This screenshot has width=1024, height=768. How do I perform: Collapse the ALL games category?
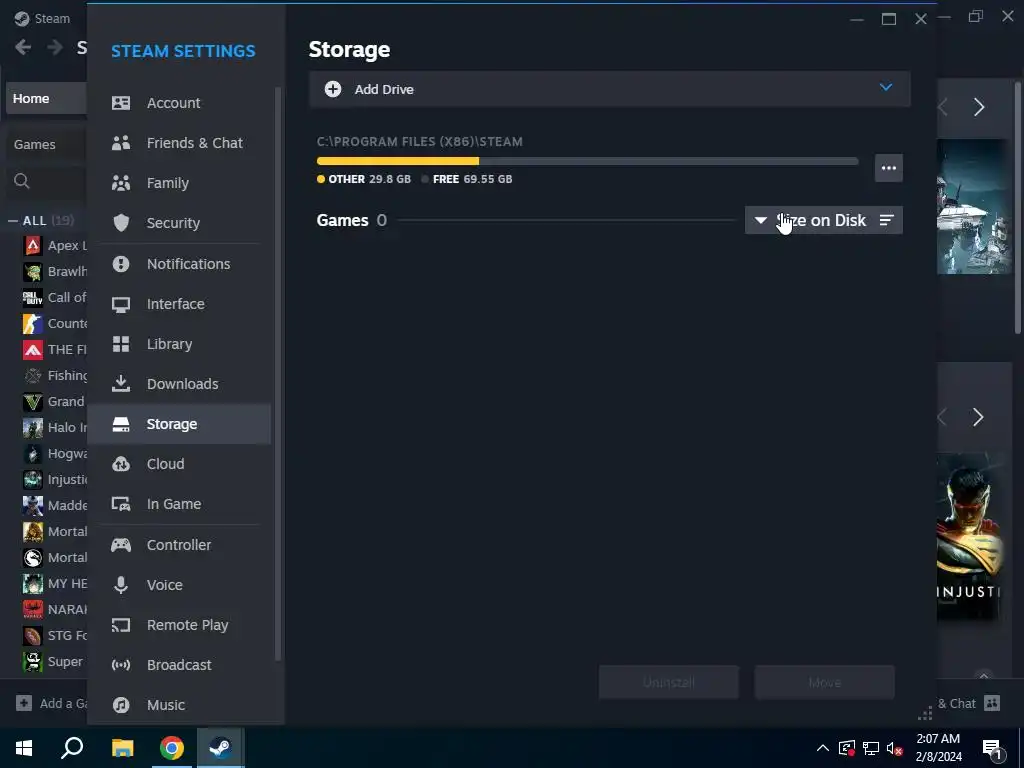pyautogui.click(x=13, y=221)
